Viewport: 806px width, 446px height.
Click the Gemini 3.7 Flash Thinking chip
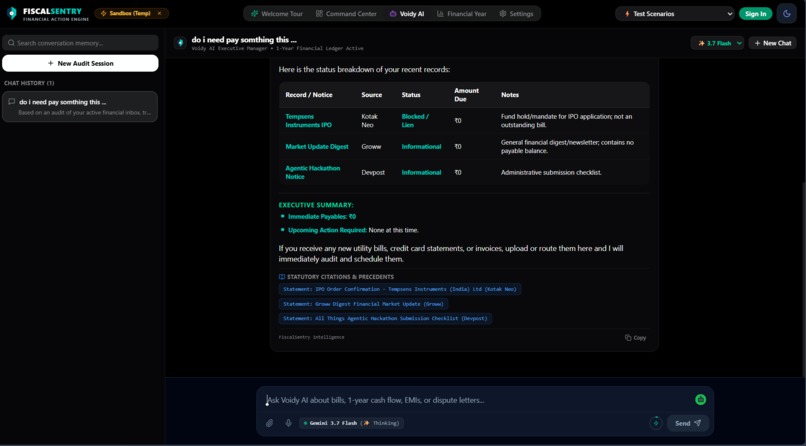[351, 423]
